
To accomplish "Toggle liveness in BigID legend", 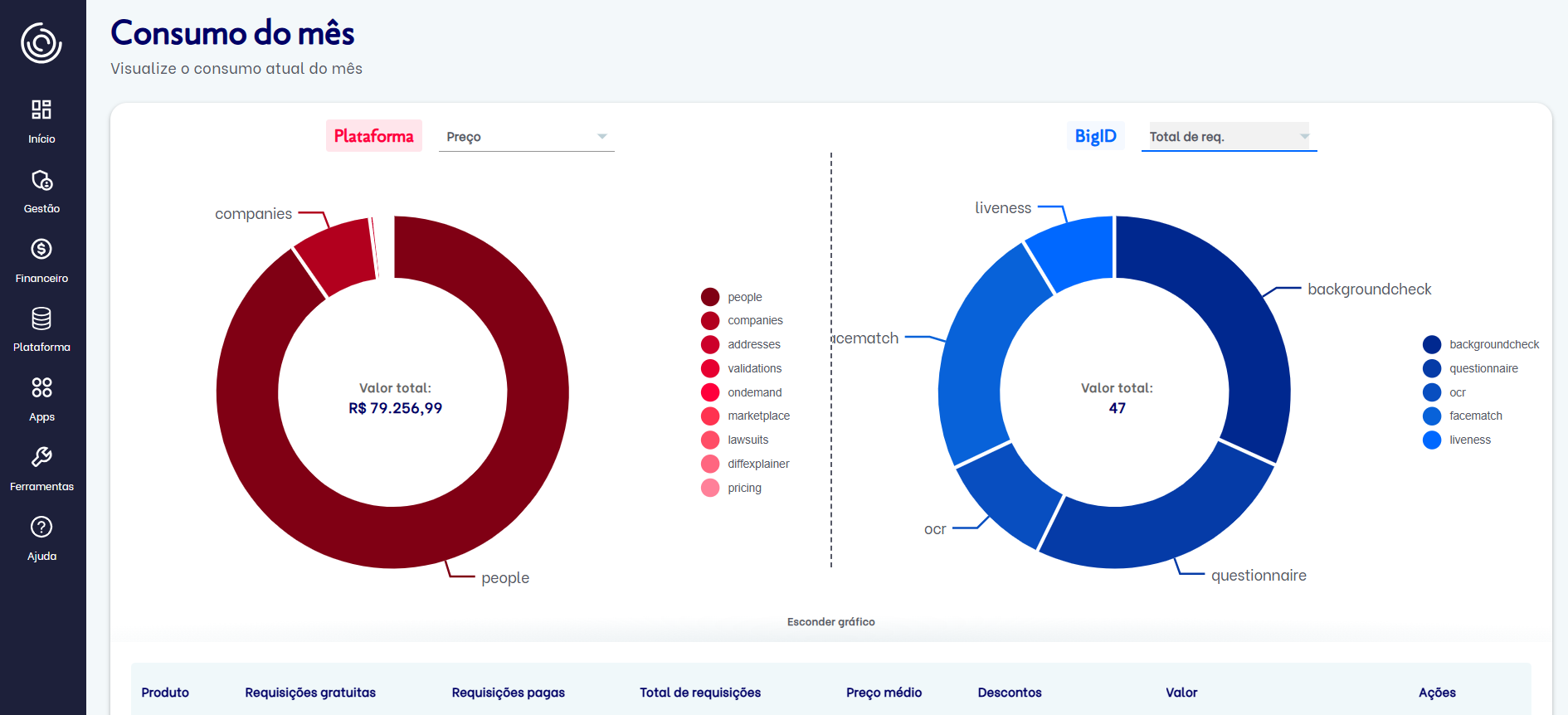I will pos(1457,440).
